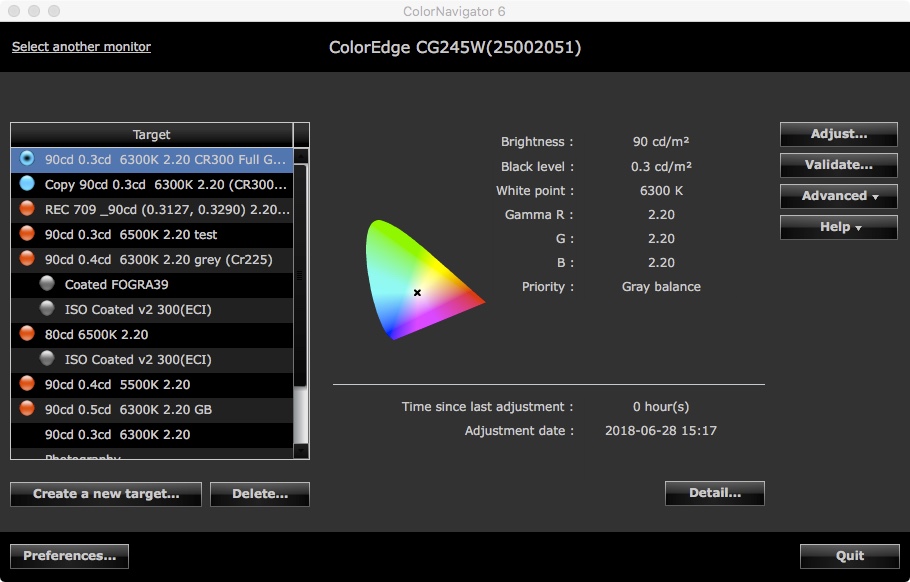Screen dimensions: 910x582
Task: Open the Detail dialog
Action: (714, 492)
